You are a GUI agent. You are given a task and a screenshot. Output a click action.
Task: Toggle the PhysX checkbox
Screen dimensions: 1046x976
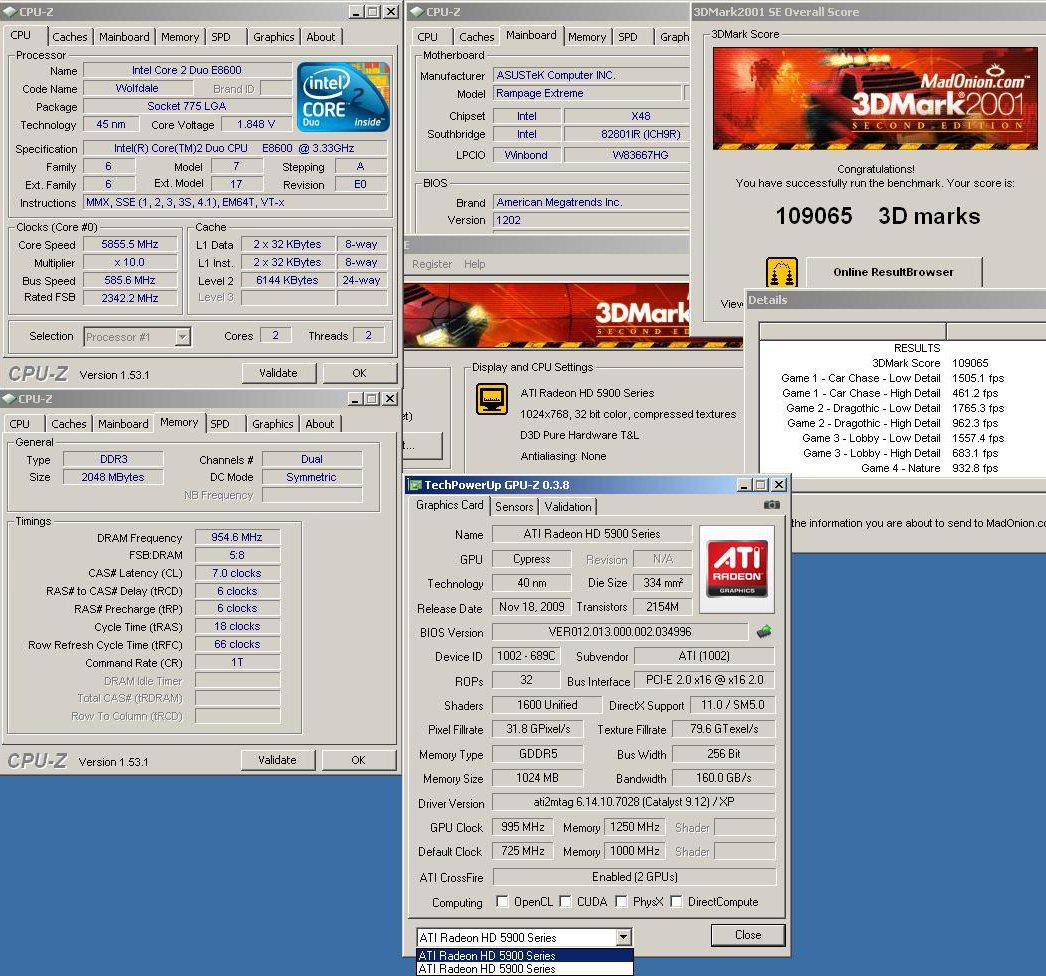pos(621,901)
